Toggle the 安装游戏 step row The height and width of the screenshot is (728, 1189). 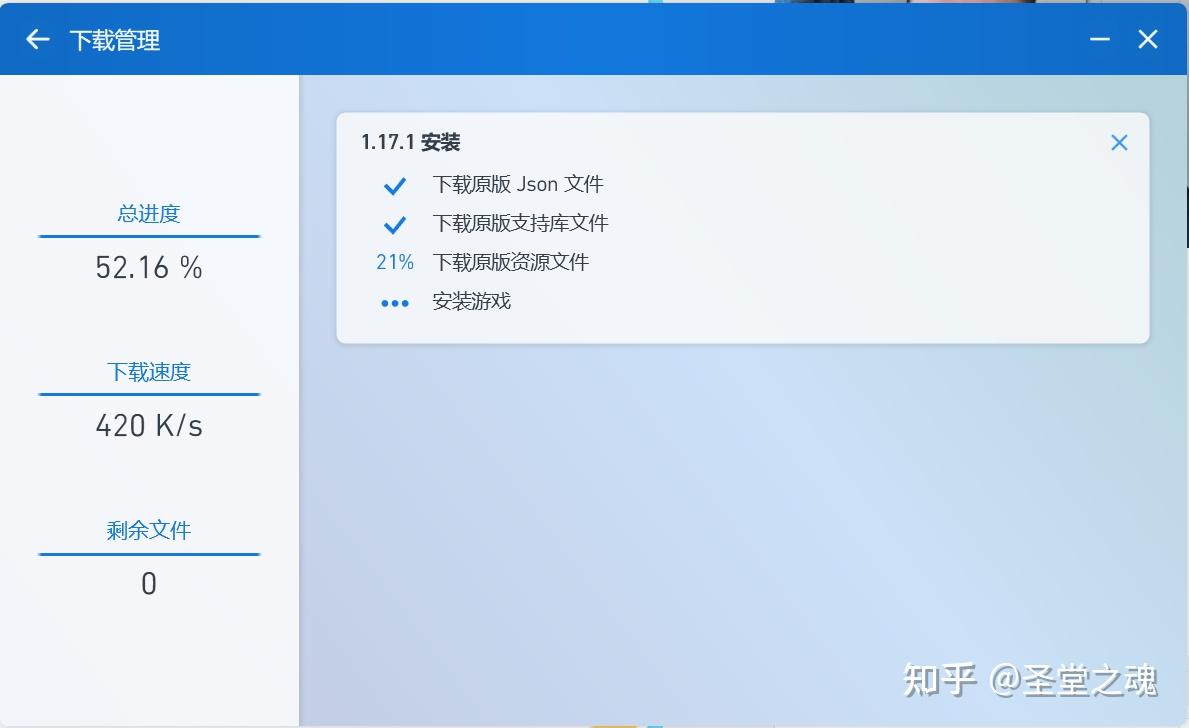[472, 302]
